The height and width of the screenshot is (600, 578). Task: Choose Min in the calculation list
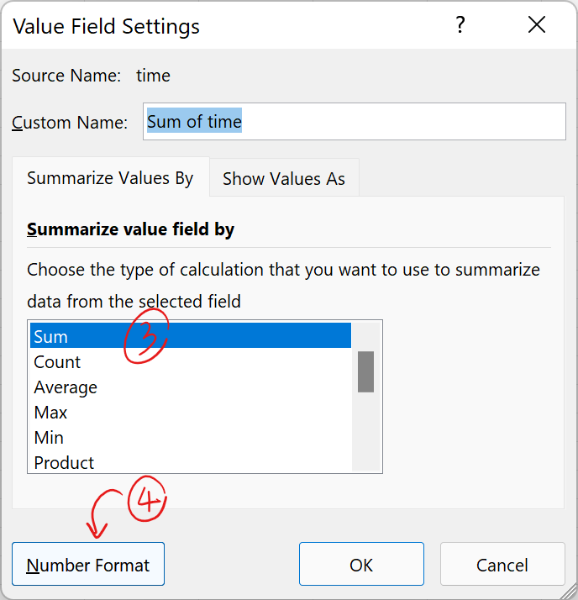click(190, 437)
